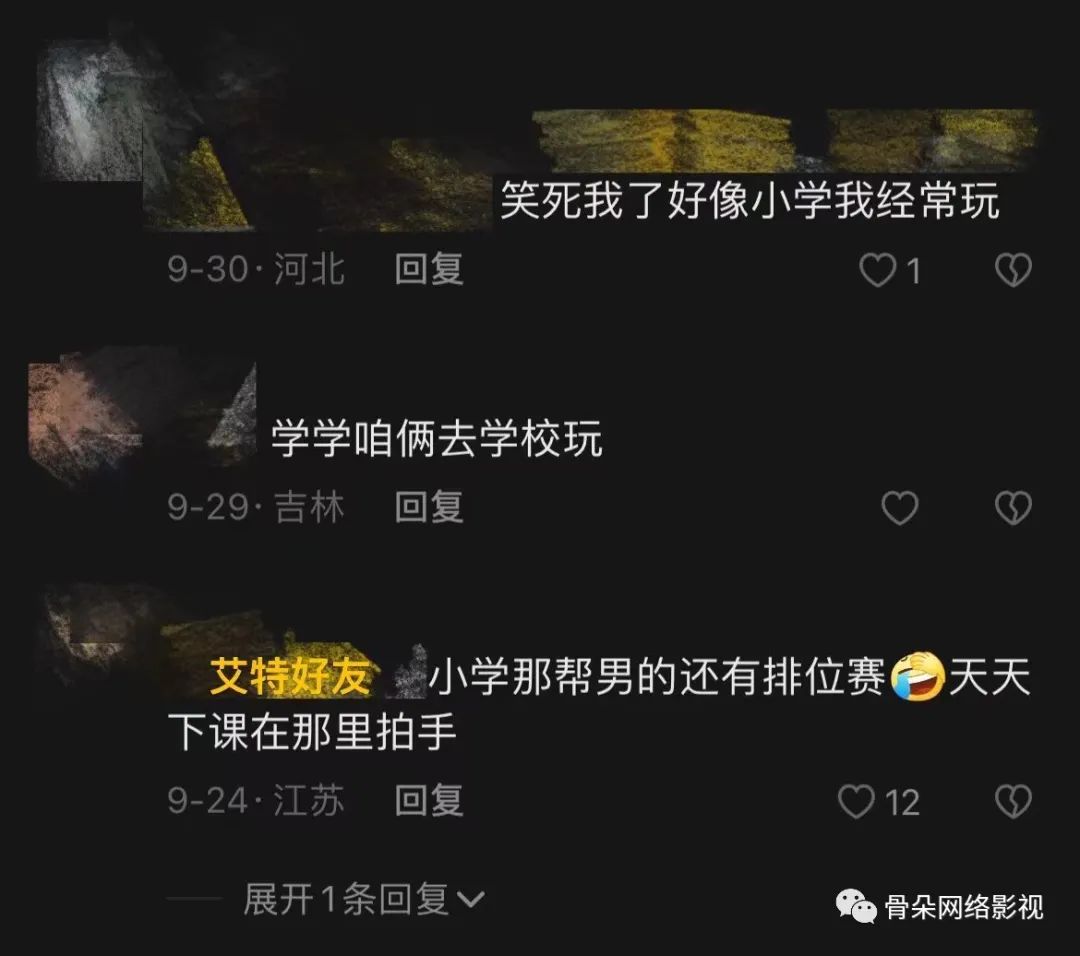Screen dimensions: 1080x956
Task: Tap the laughing emoji in the 排位赛 comment
Action: tap(917, 676)
